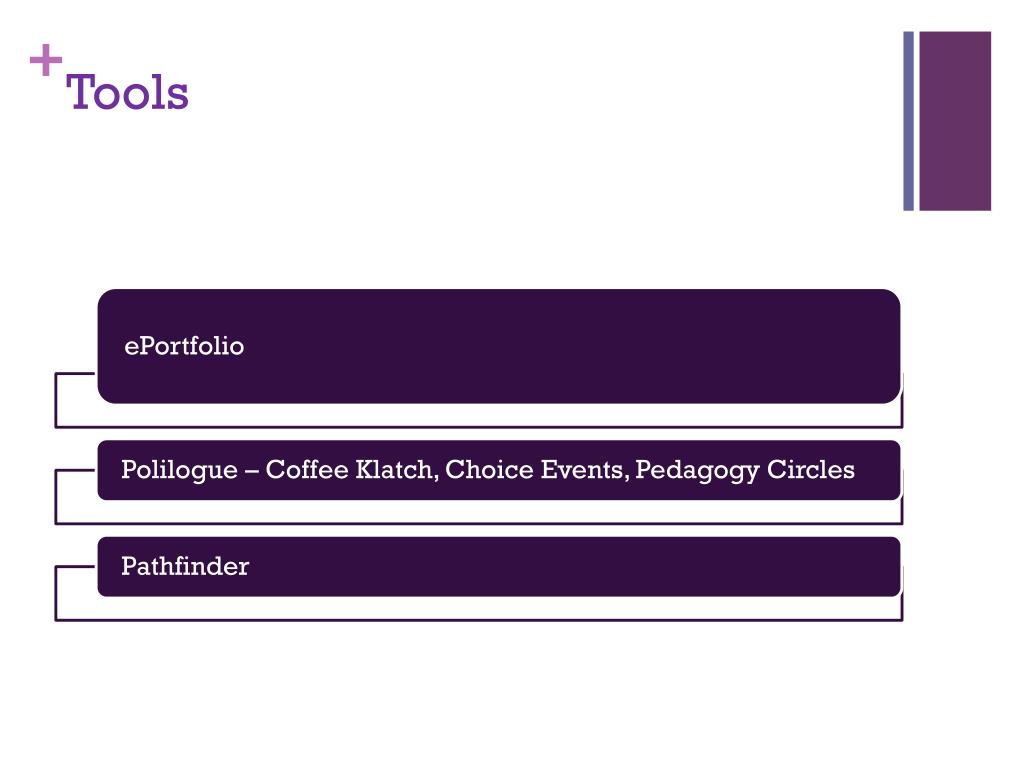Click the purple plus sign beside Tools
The image size is (1024, 768).
[x=46, y=60]
